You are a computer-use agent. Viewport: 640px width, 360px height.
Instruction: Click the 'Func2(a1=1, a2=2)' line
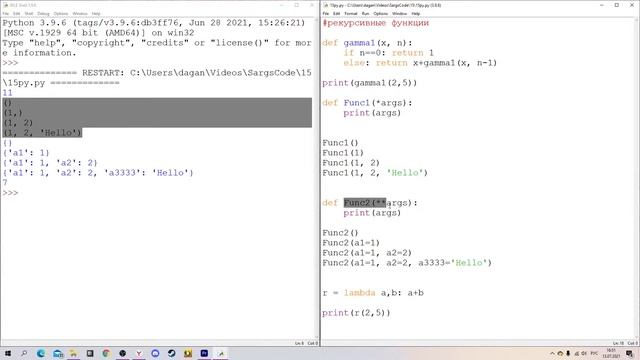click(367, 253)
